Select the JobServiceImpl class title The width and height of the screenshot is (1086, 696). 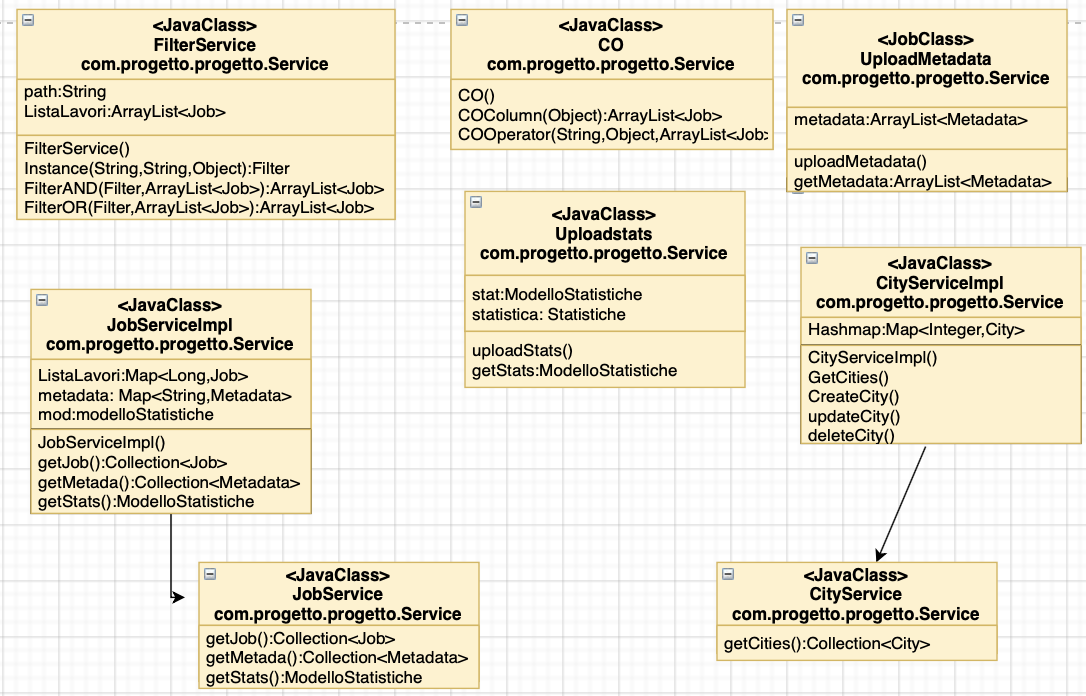(x=170, y=325)
